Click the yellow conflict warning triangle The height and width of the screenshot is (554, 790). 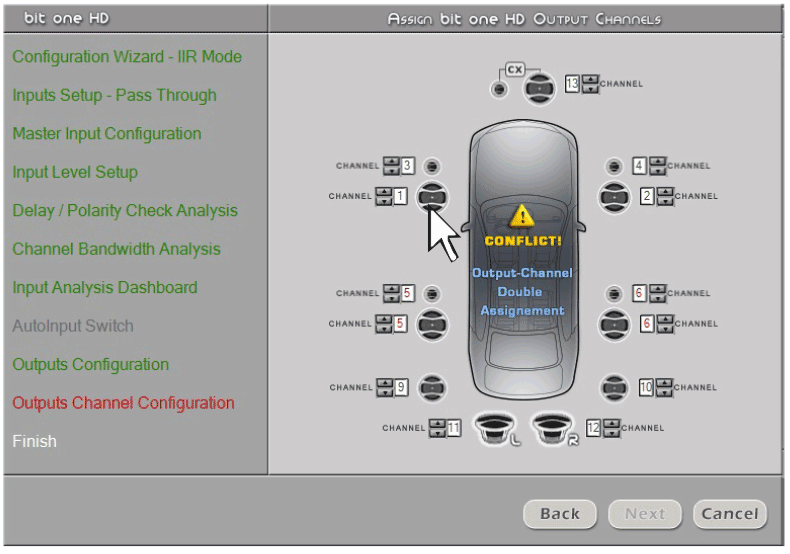pyautogui.click(x=522, y=216)
